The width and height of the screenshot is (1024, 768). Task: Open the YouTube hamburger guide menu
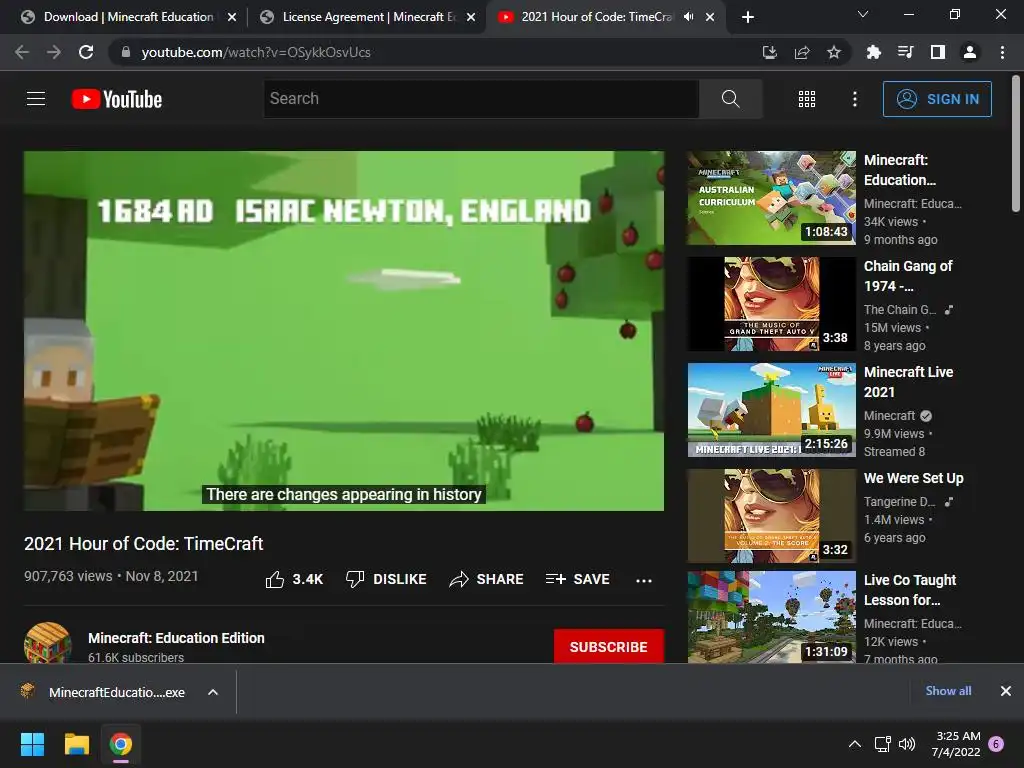coord(36,99)
